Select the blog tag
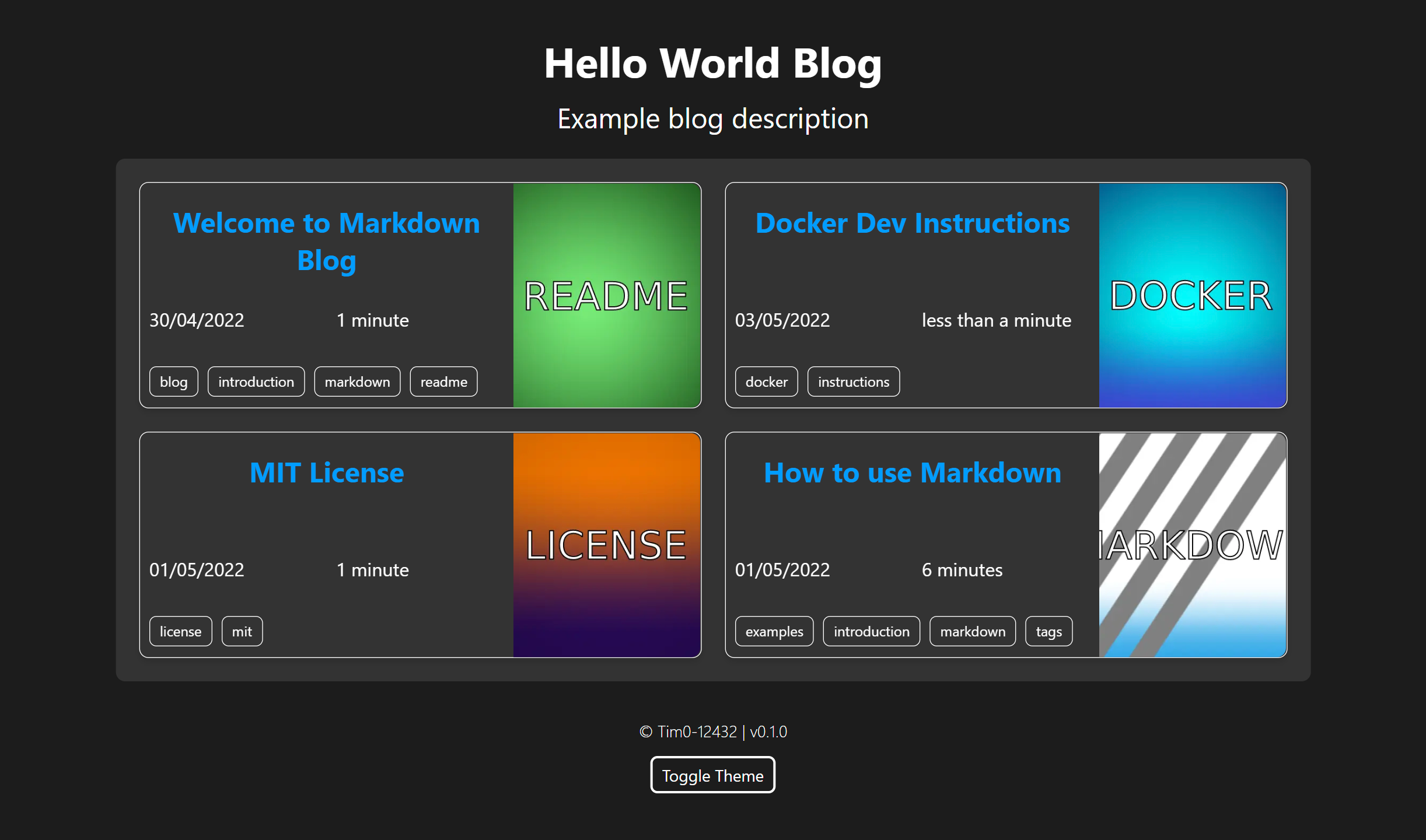 [173, 382]
